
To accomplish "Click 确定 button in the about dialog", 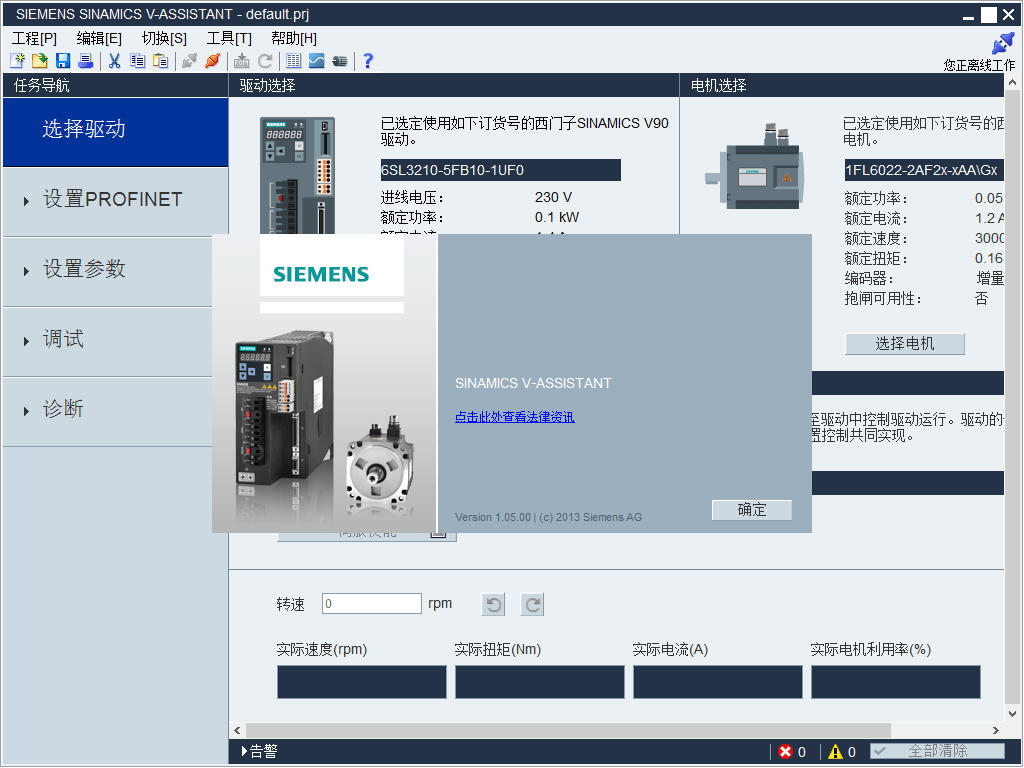I will point(751,510).
